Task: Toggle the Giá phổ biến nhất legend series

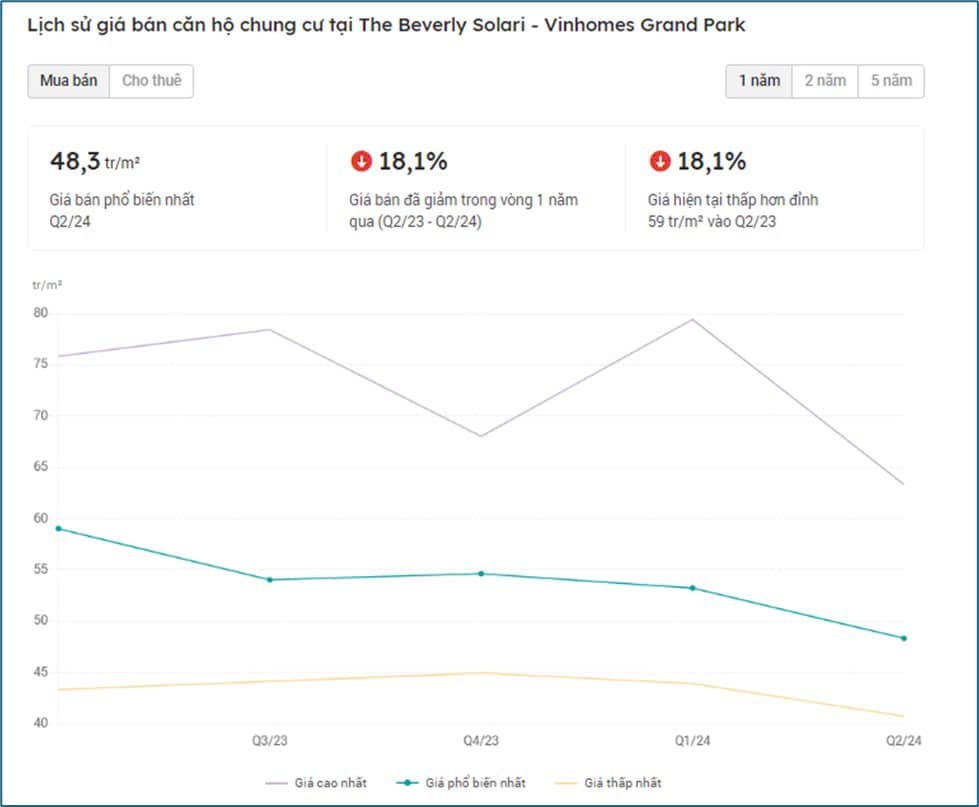Action: click(x=461, y=783)
